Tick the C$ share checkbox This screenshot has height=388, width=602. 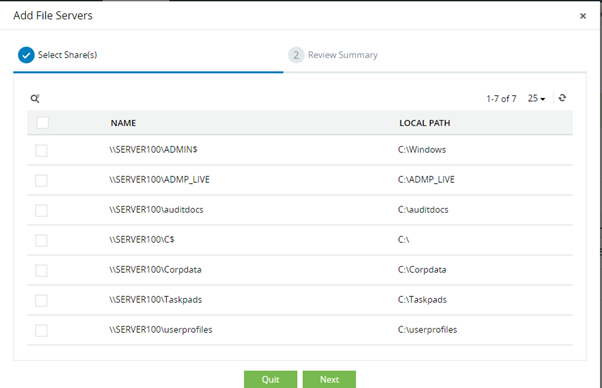(x=41, y=240)
